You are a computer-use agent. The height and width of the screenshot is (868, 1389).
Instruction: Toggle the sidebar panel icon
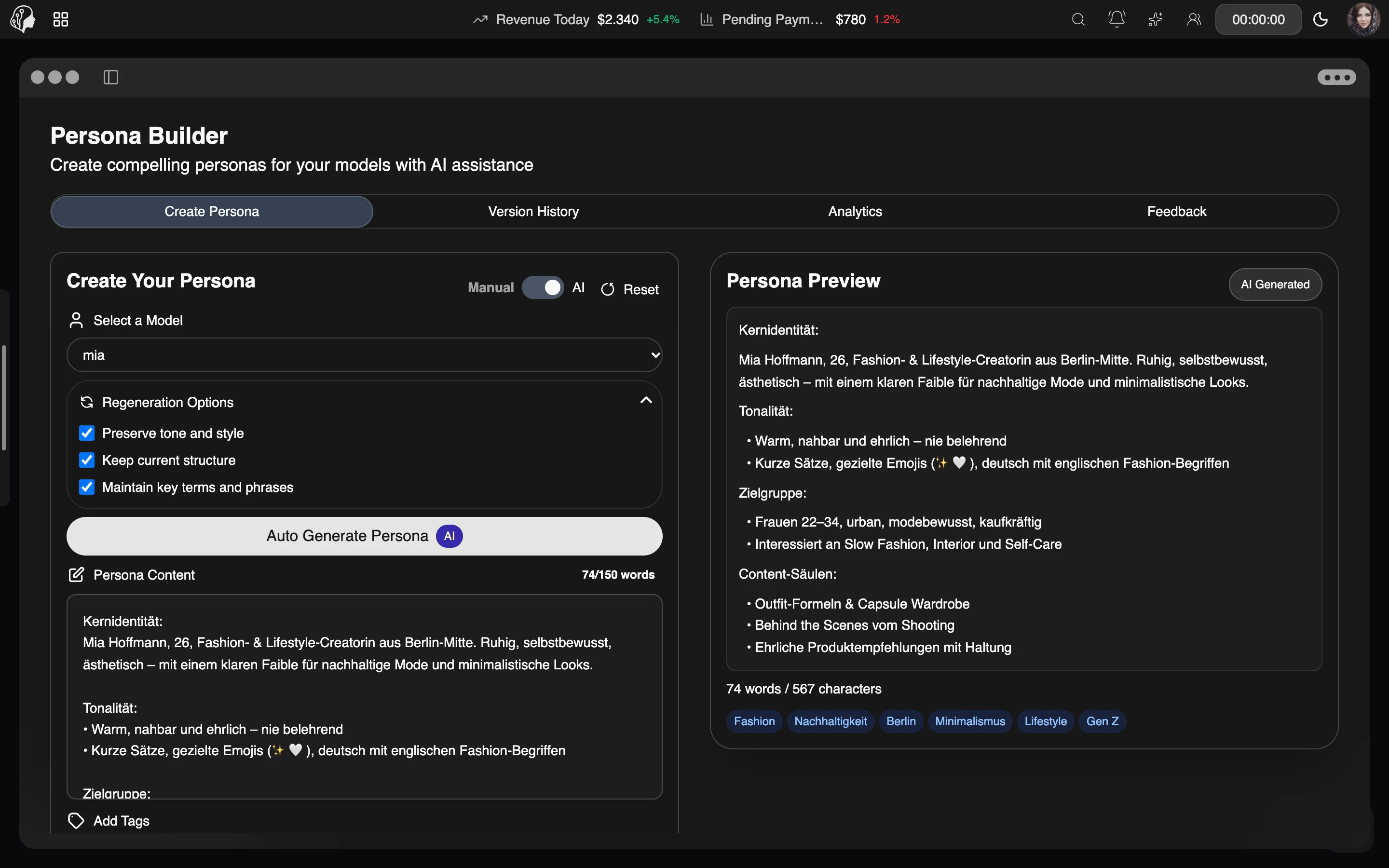111,77
